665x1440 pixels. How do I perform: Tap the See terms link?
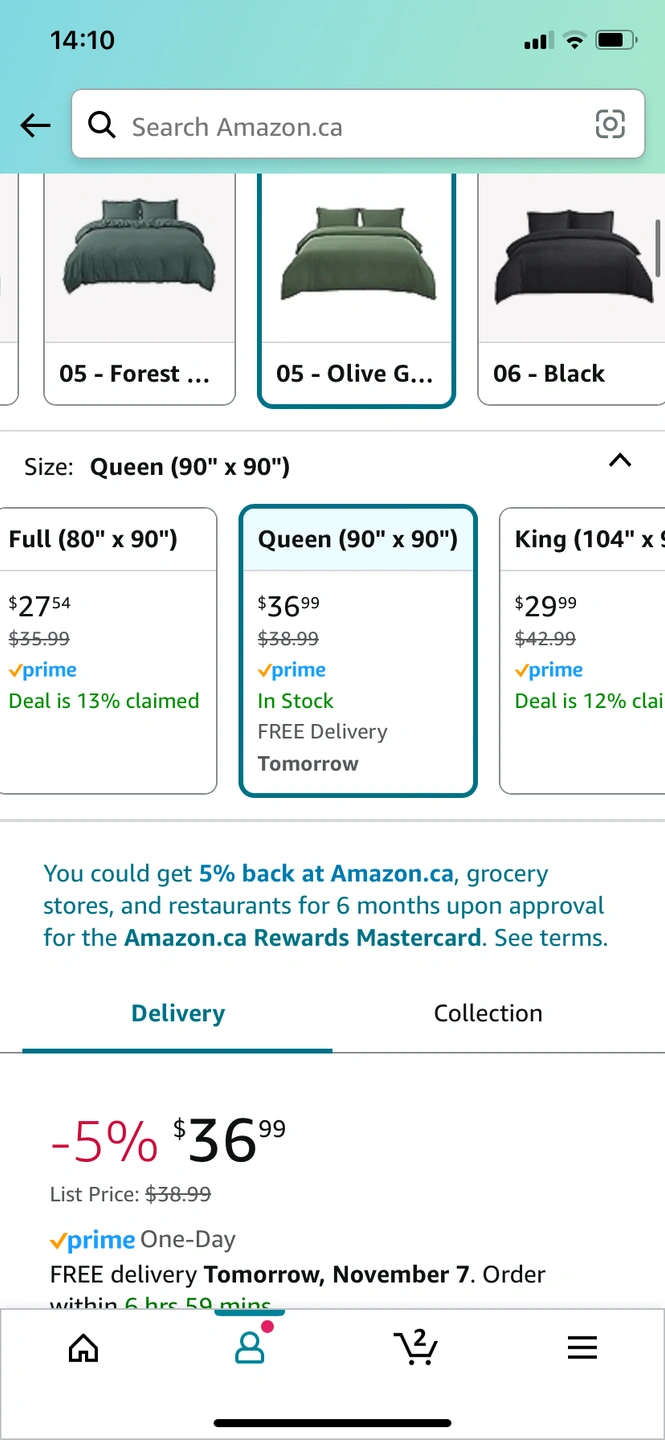click(549, 938)
